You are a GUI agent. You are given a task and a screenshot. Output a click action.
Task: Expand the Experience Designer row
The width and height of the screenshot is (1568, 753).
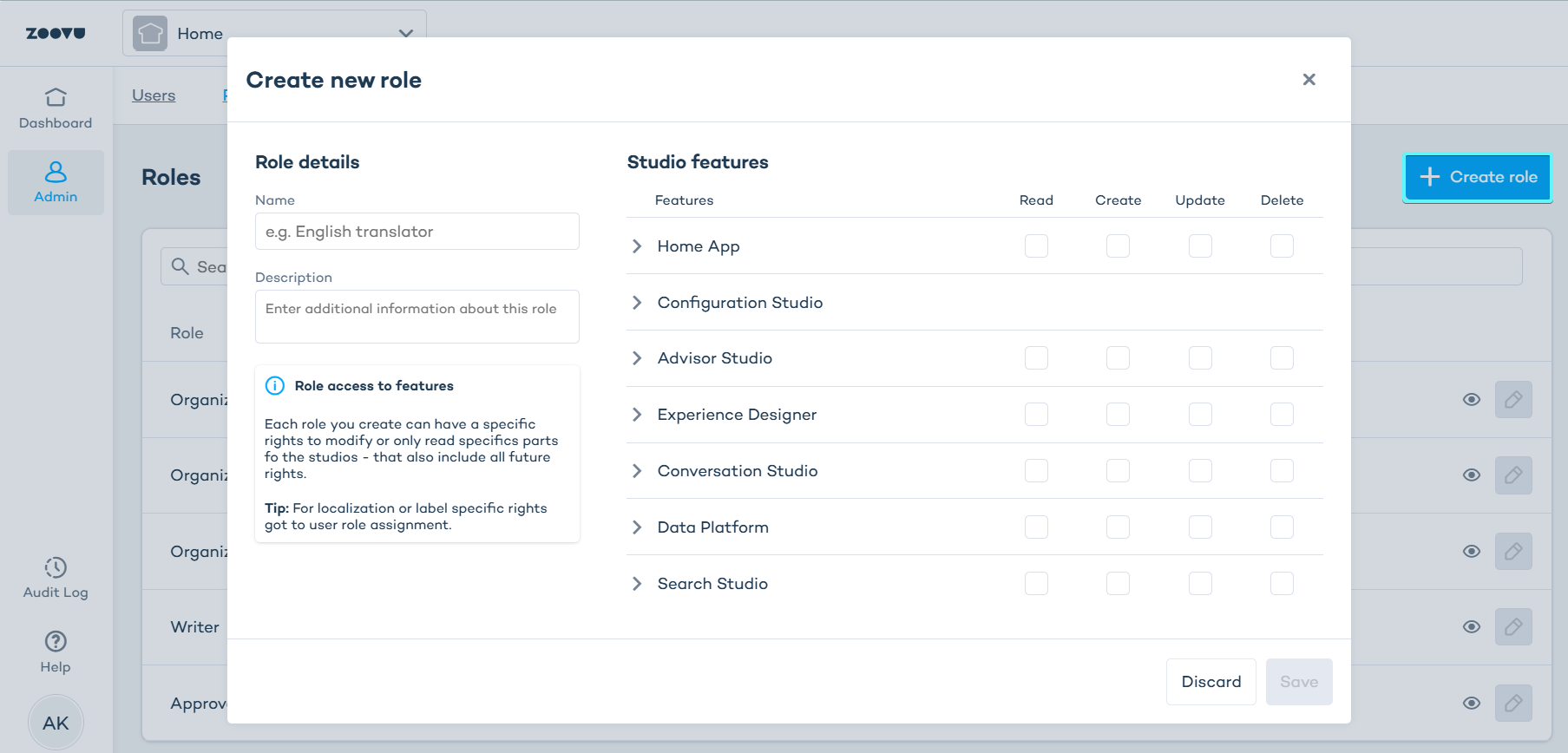coord(637,415)
